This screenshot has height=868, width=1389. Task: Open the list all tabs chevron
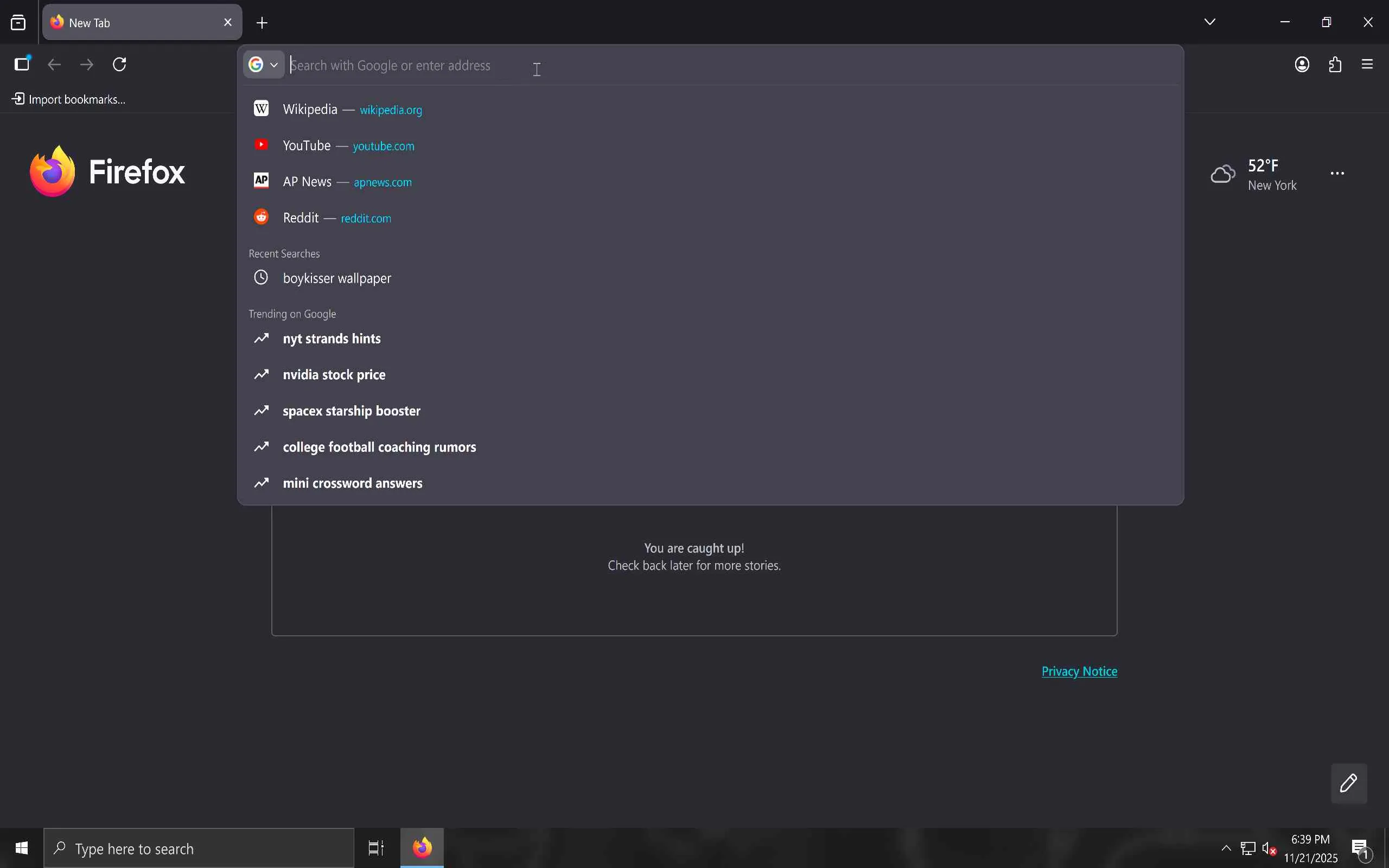(1210, 22)
